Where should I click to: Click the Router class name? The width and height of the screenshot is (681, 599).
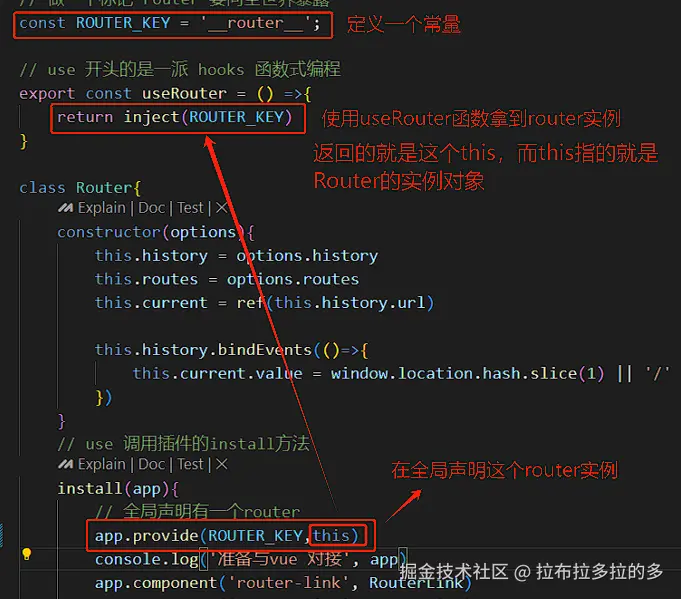click(103, 188)
